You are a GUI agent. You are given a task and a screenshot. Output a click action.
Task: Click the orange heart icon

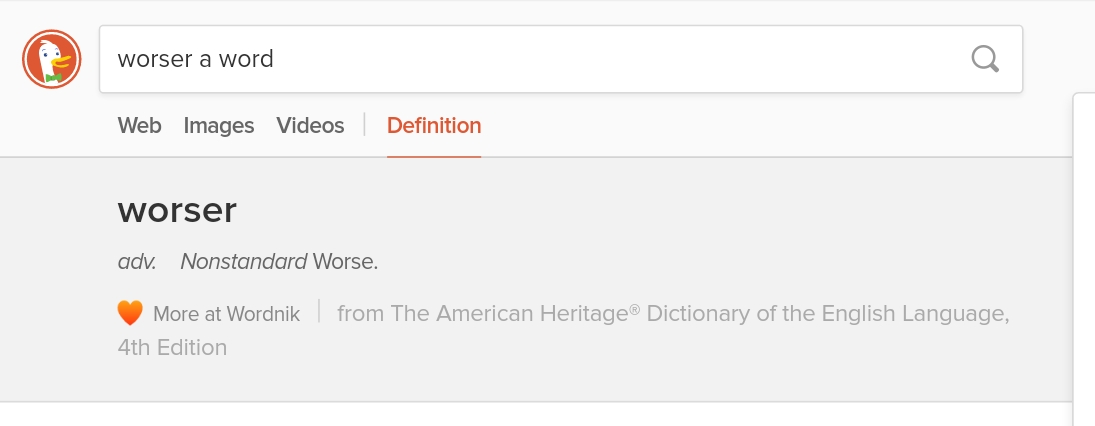pyautogui.click(x=130, y=313)
